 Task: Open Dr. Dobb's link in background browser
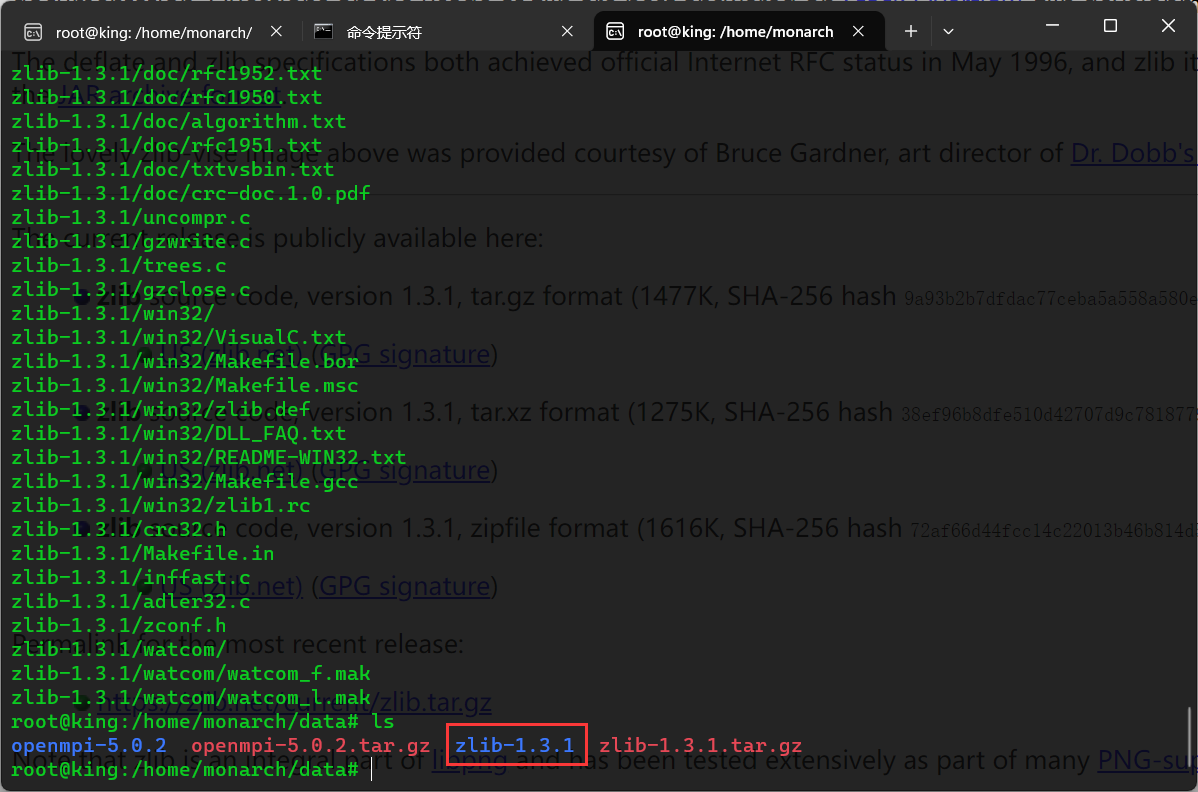click(x=1134, y=153)
